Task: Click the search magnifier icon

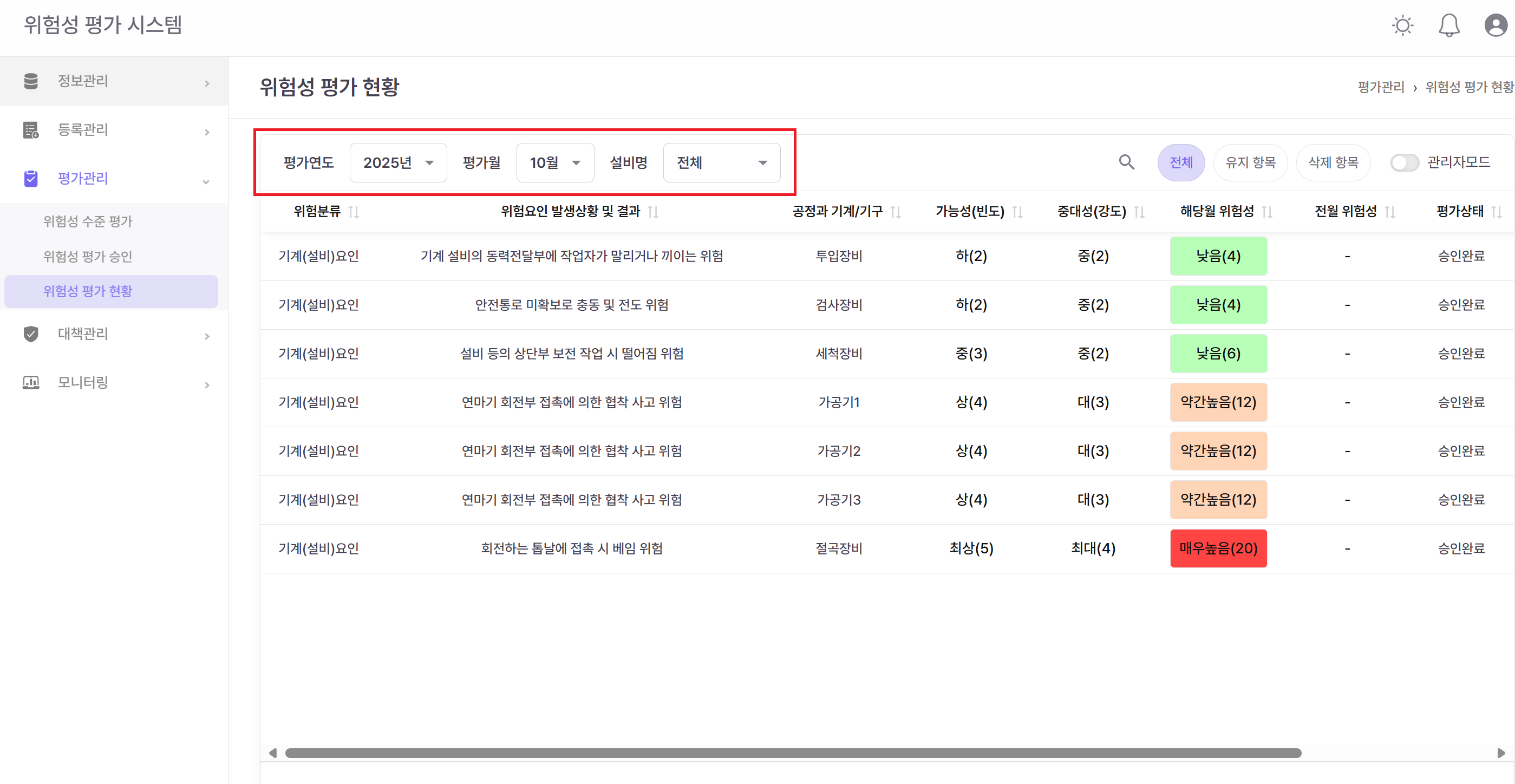Action: [1126, 162]
